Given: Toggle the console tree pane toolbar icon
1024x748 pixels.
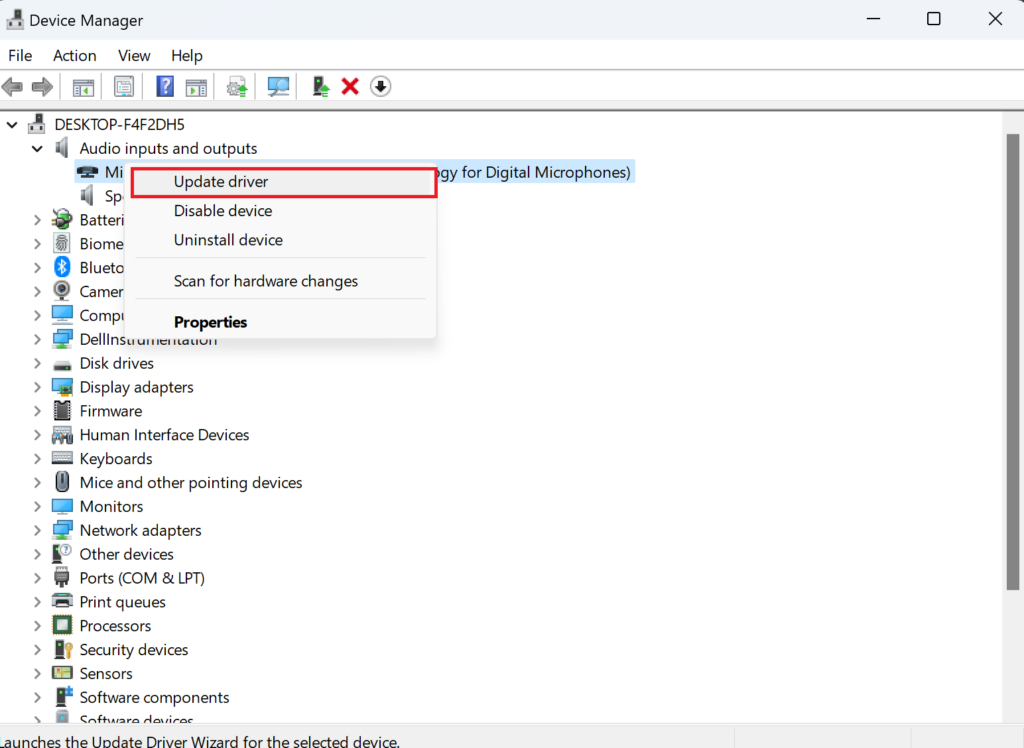Looking at the screenshot, I should point(83,87).
